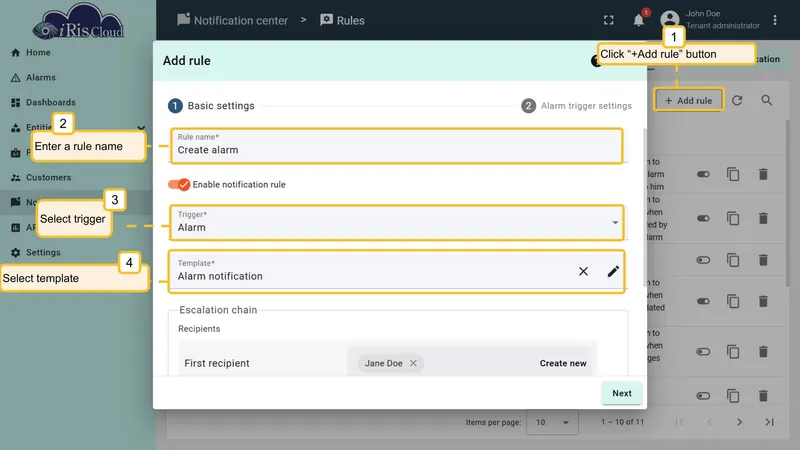
Task: Select the Basic settings step
Action: (x=211, y=106)
